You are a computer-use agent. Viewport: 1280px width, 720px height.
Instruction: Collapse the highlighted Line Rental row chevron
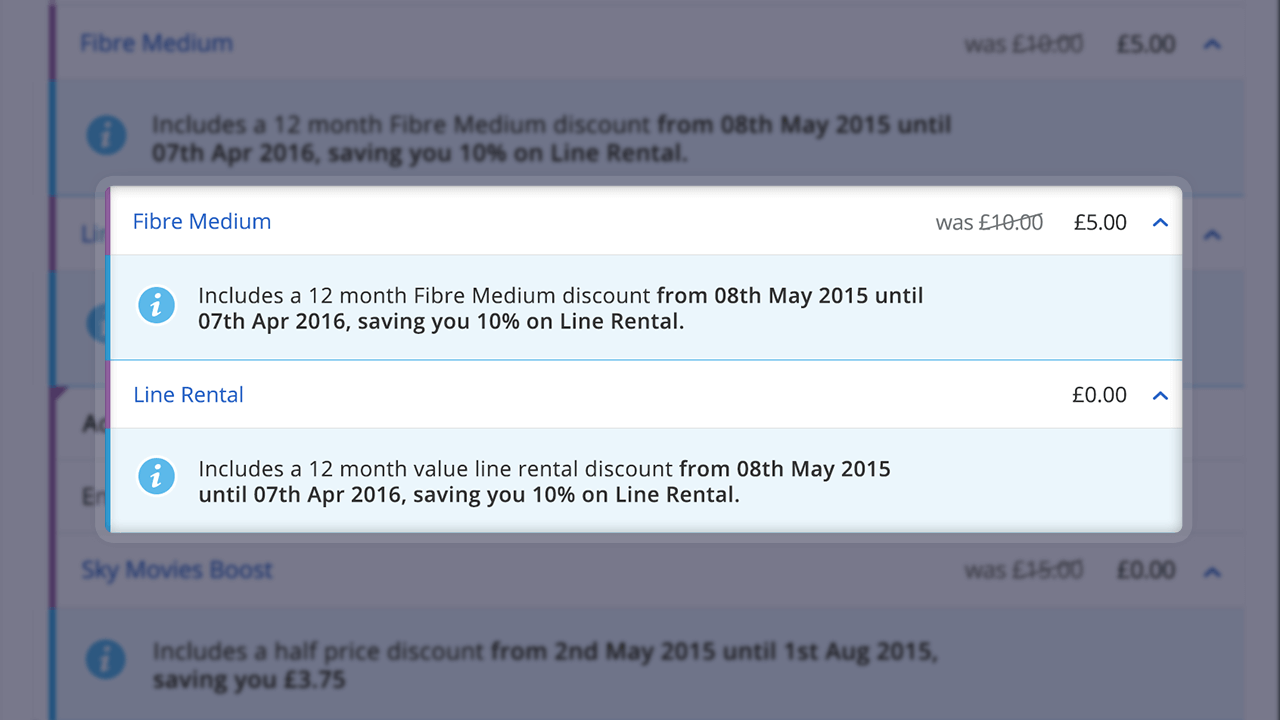1160,396
